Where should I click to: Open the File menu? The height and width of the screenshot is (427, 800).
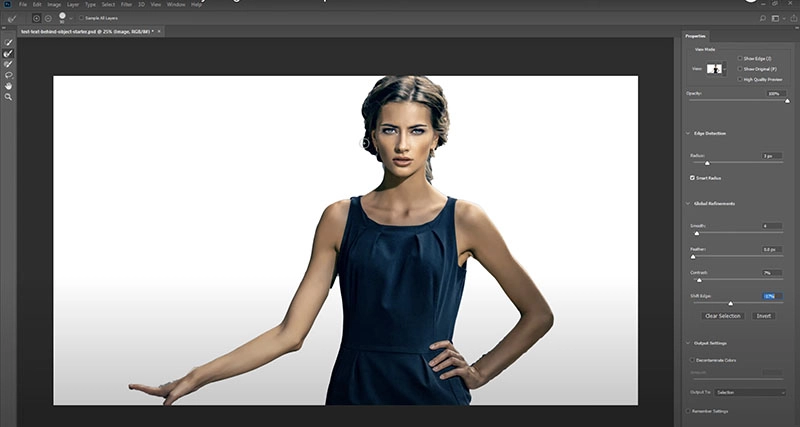23,5
